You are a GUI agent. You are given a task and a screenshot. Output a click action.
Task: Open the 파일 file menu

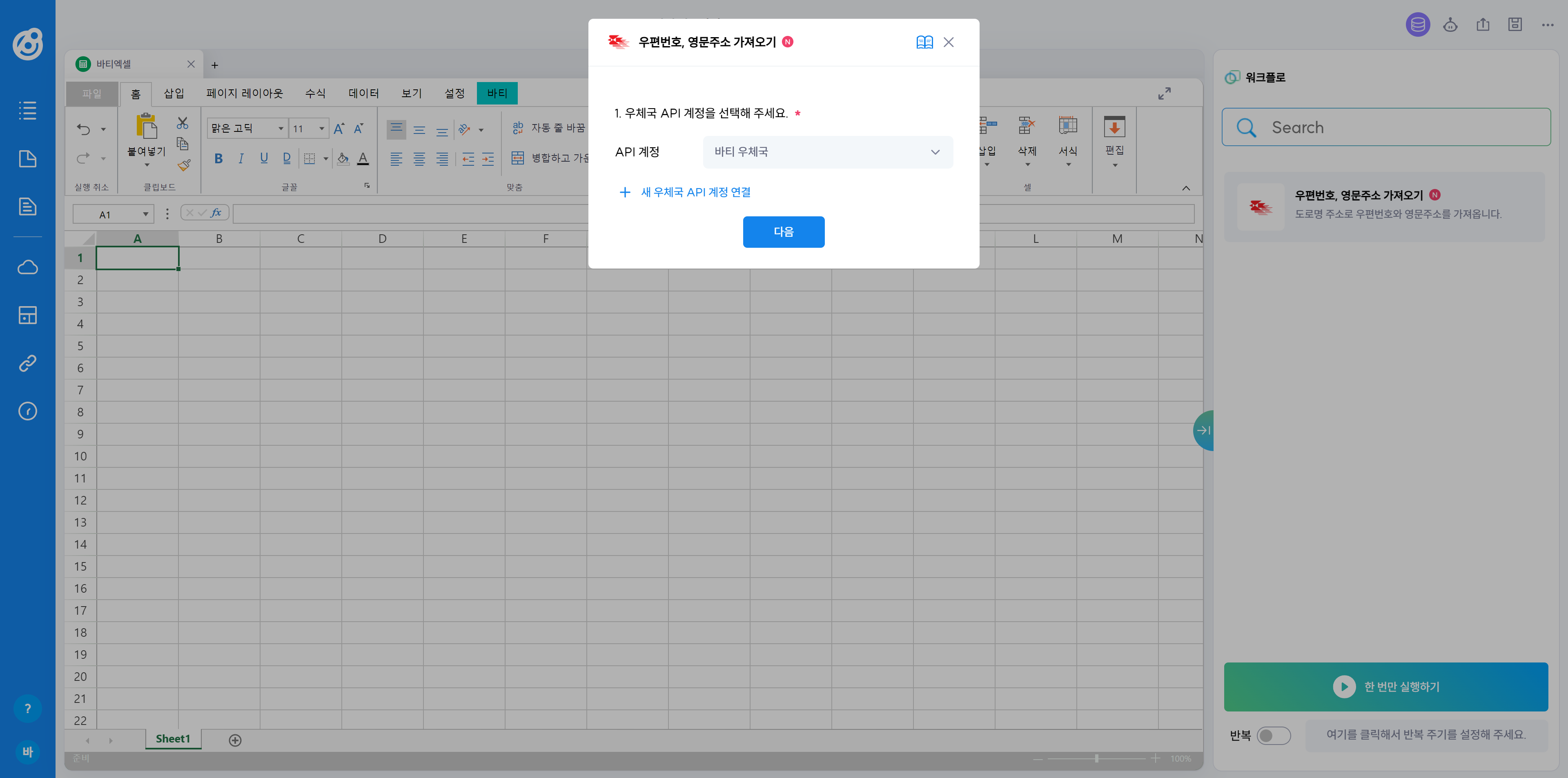92,93
